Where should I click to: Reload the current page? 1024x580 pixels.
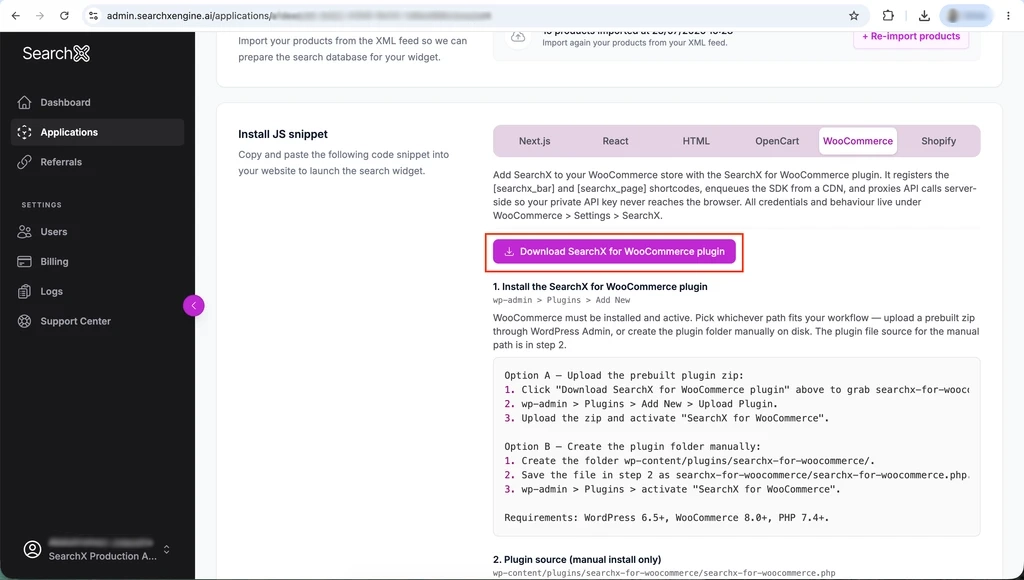pyautogui.click(x=64, y=16)
